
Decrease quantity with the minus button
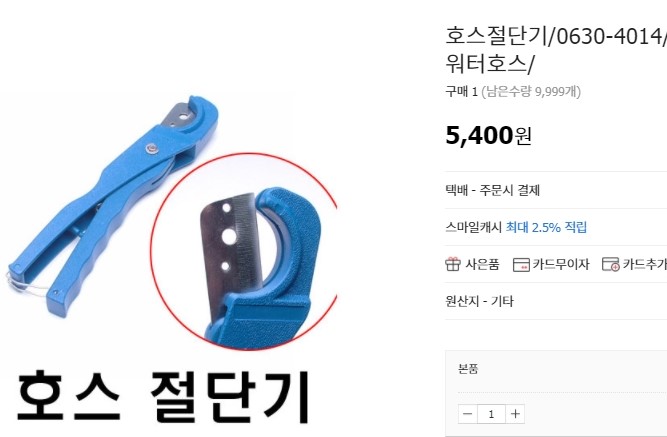467,414
